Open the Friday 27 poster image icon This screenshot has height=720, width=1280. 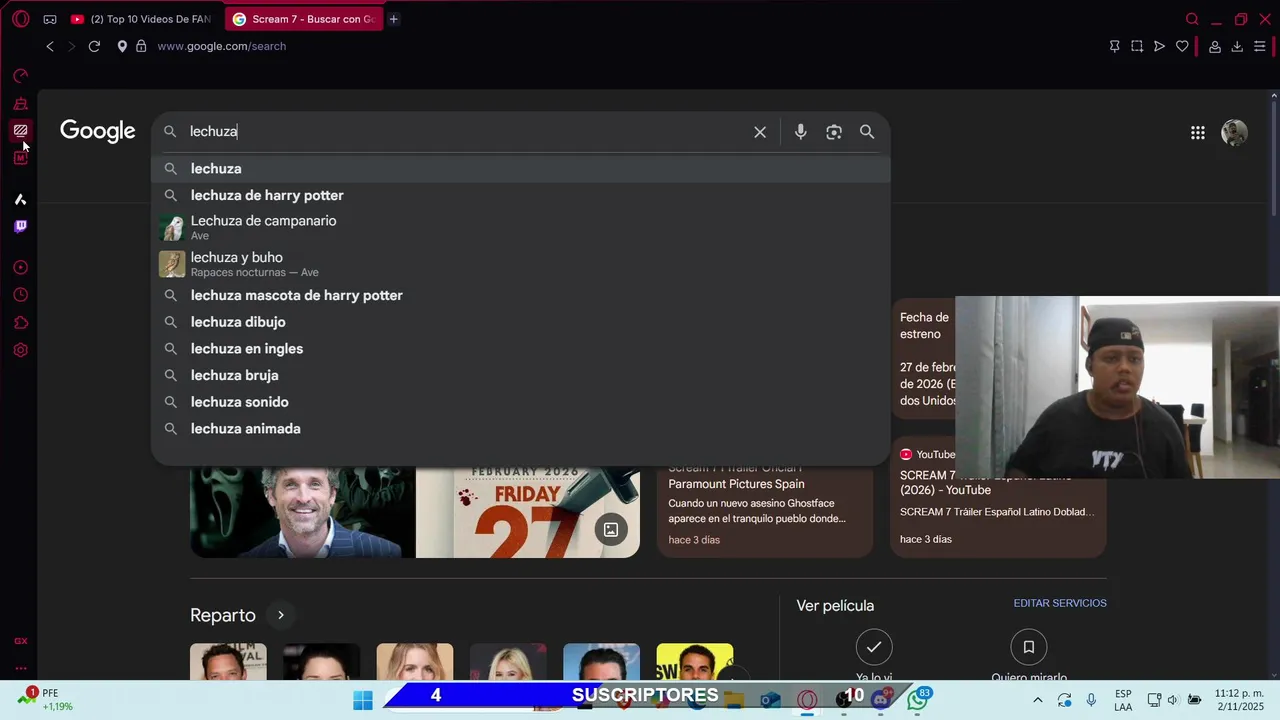610,530
